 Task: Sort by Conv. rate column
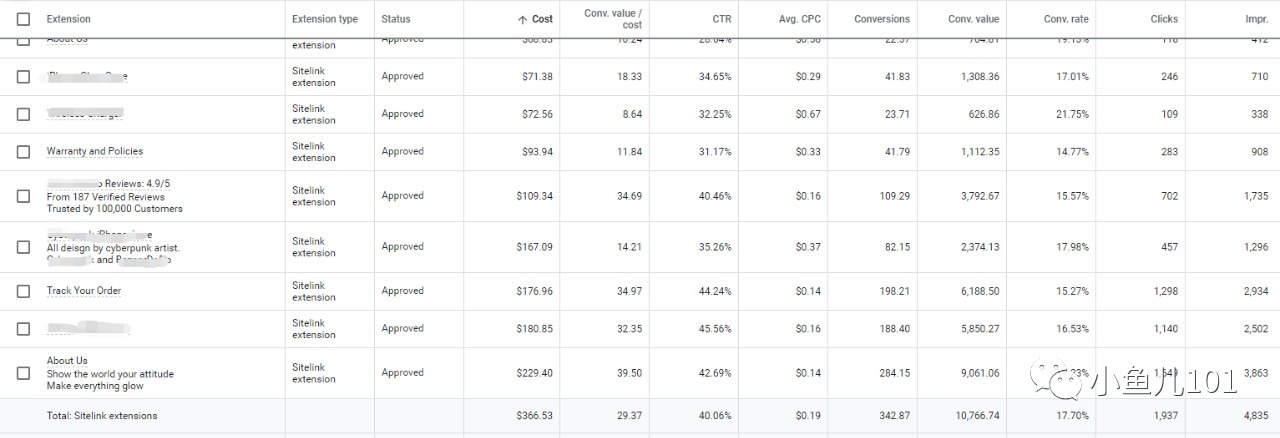coord(1066,19)
